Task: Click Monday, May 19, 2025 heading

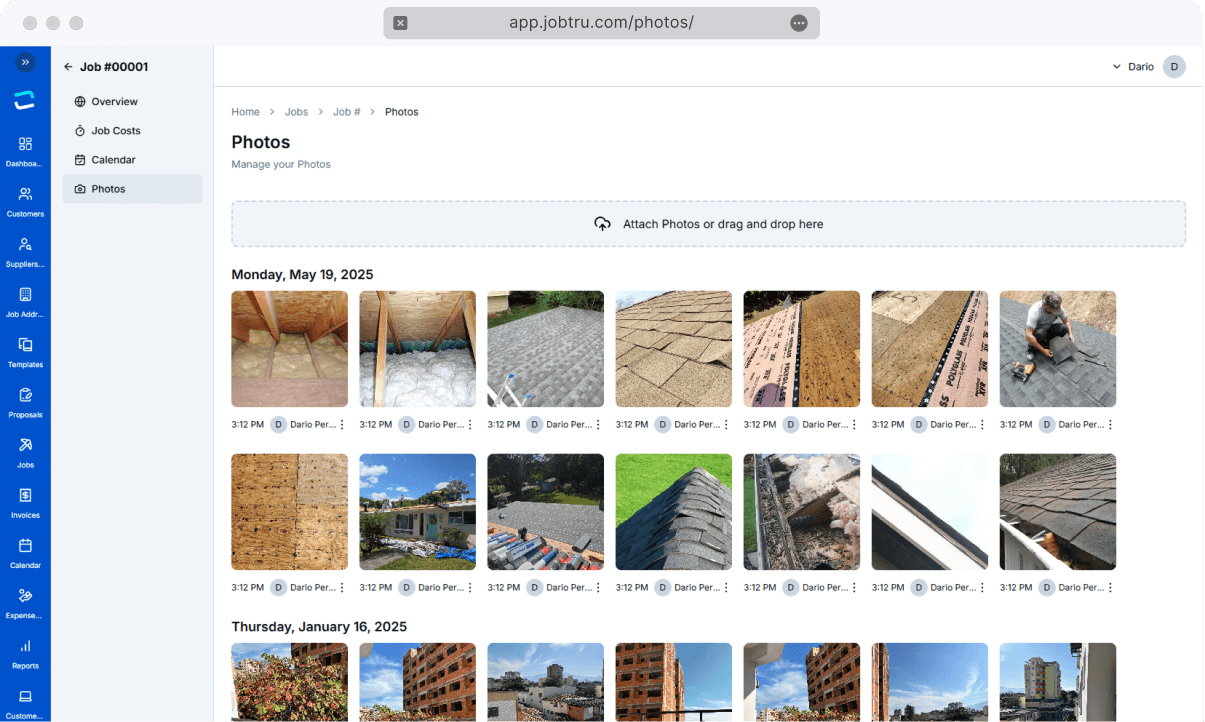Action: (302, 275)
